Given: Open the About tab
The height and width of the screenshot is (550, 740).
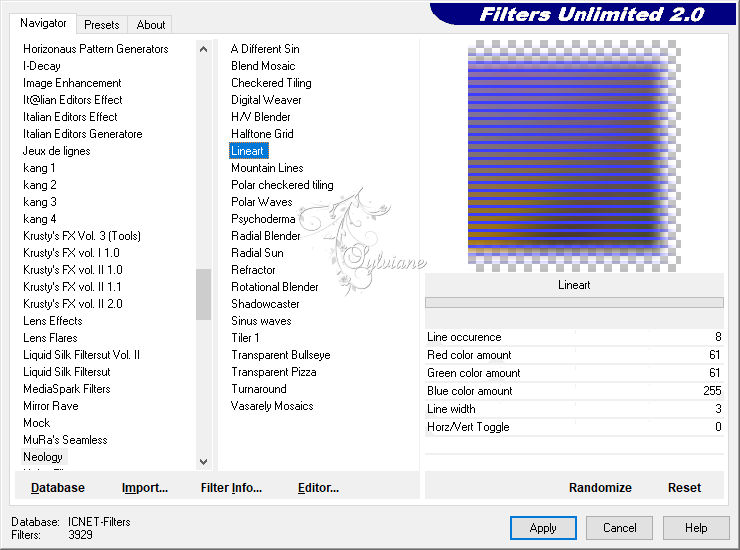Looking at the screenshot, I should tap(151, 25).
